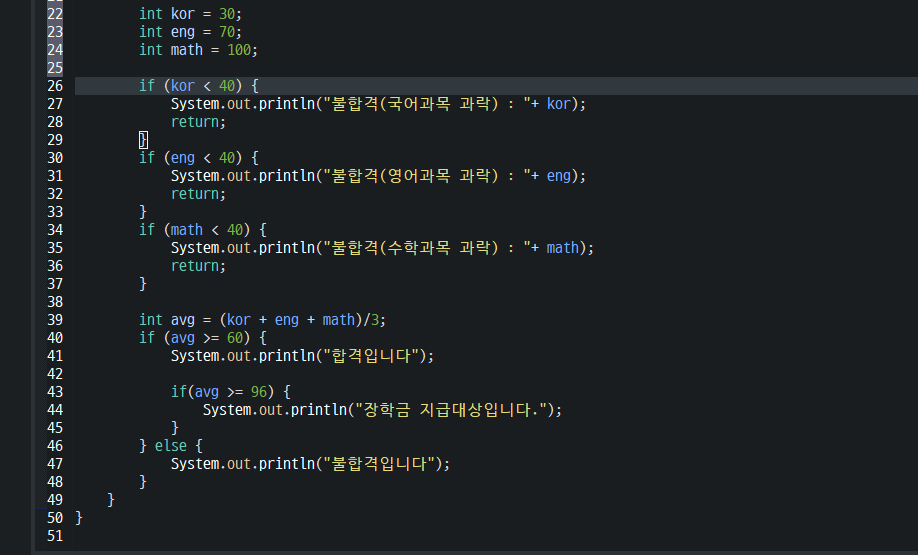Click the println with '장학금 지급대상입니다.'
918x555 pixels.
382,410
